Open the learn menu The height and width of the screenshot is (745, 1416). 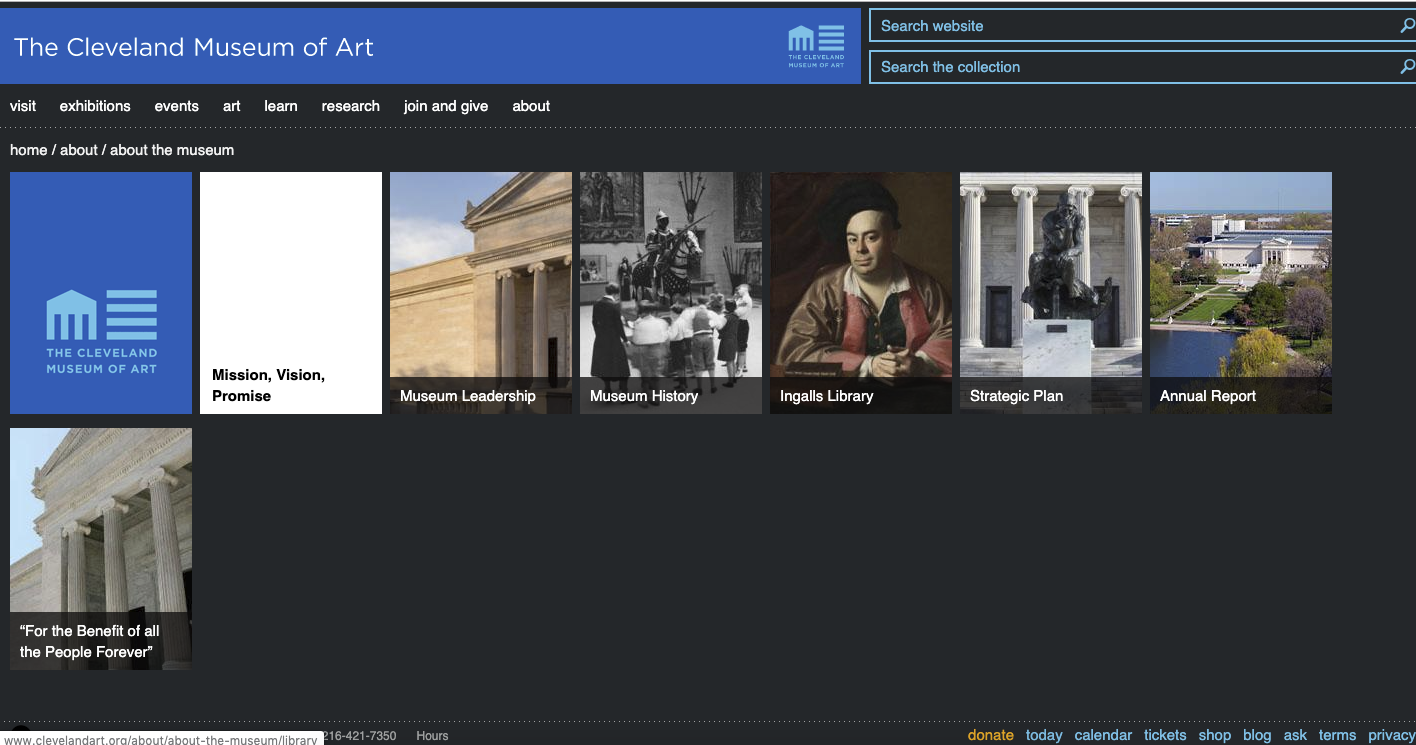click(x=281, y=106)
